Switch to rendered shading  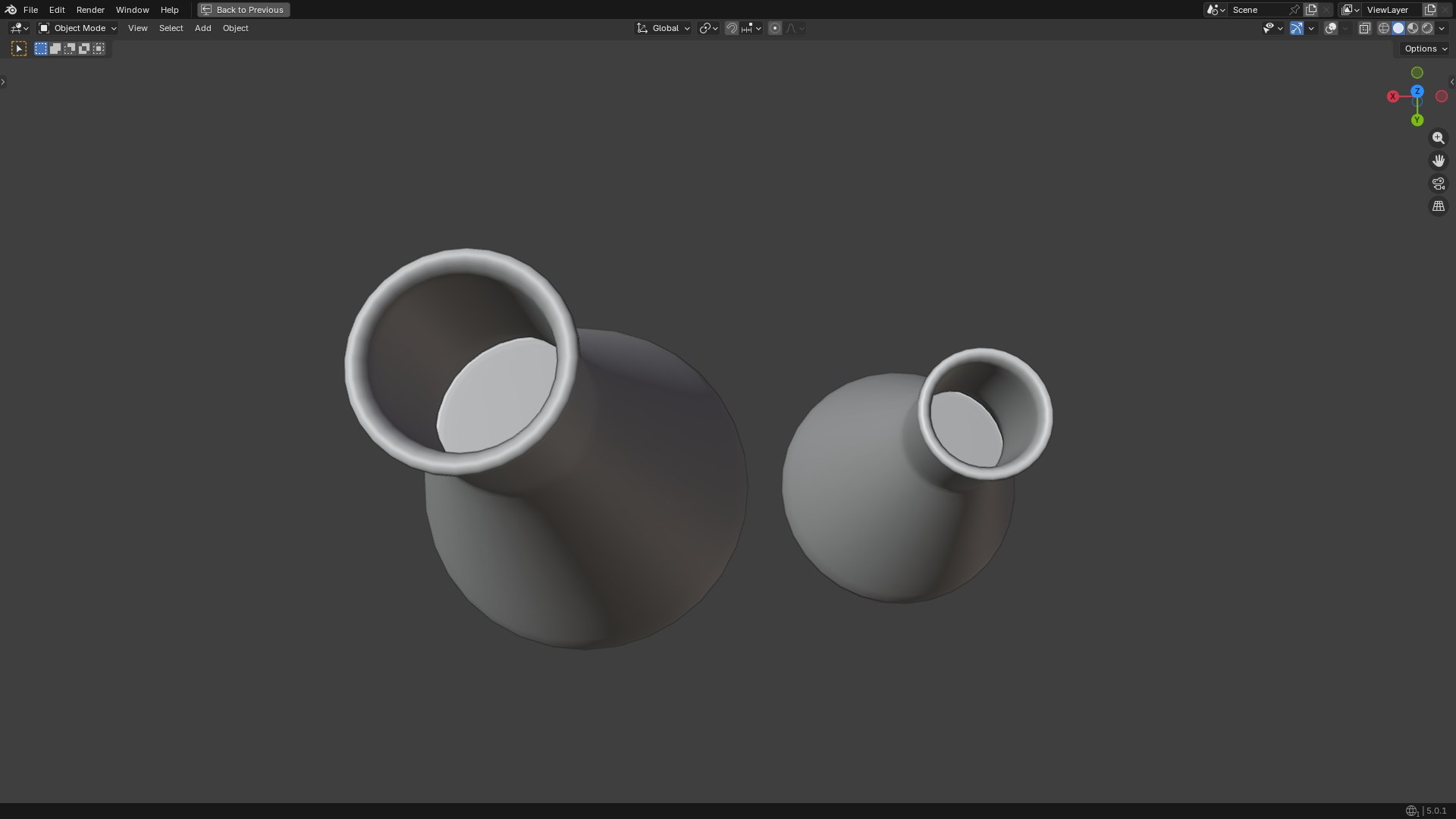click(x=1427, y=28)
